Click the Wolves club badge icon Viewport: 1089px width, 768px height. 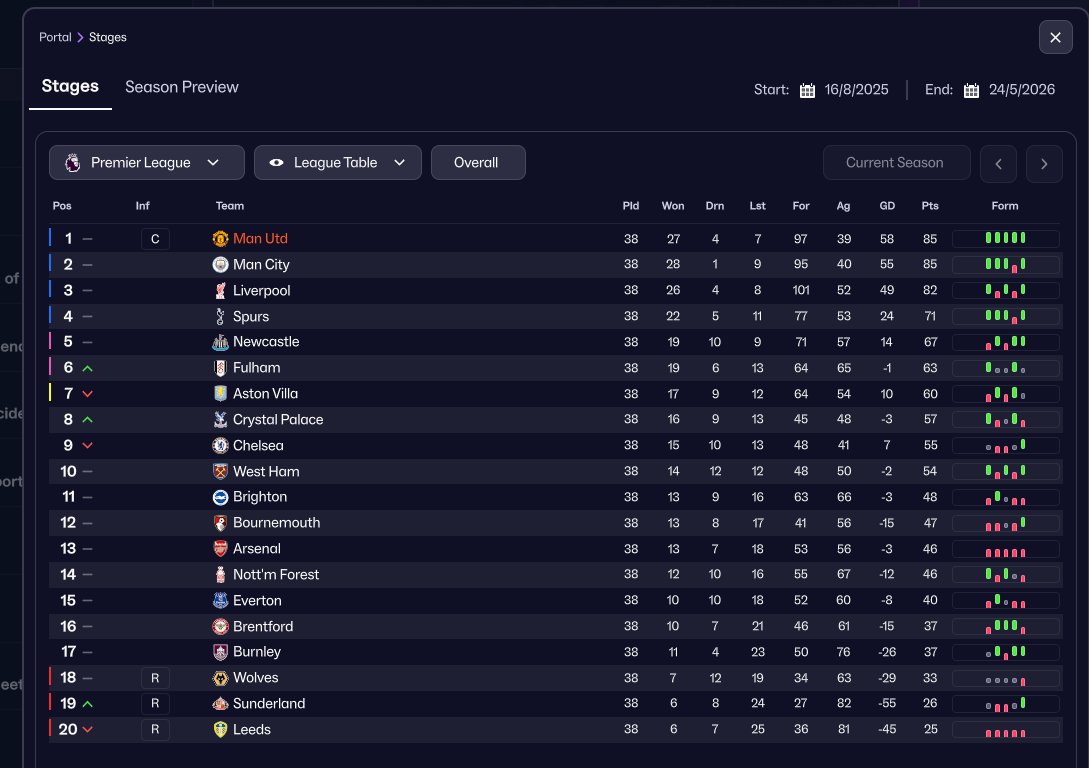pos(221,678)
